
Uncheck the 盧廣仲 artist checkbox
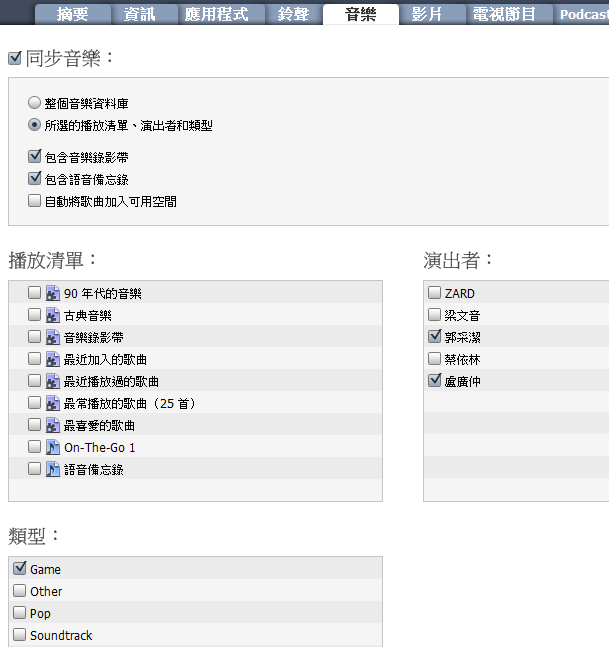[434, 380]
